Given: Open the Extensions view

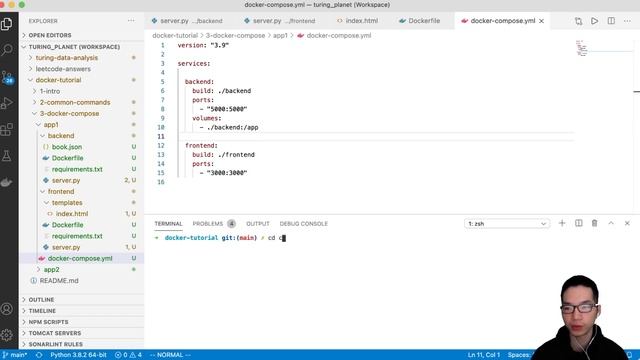Looking at the screenshot, I should (x=7, y=129).
